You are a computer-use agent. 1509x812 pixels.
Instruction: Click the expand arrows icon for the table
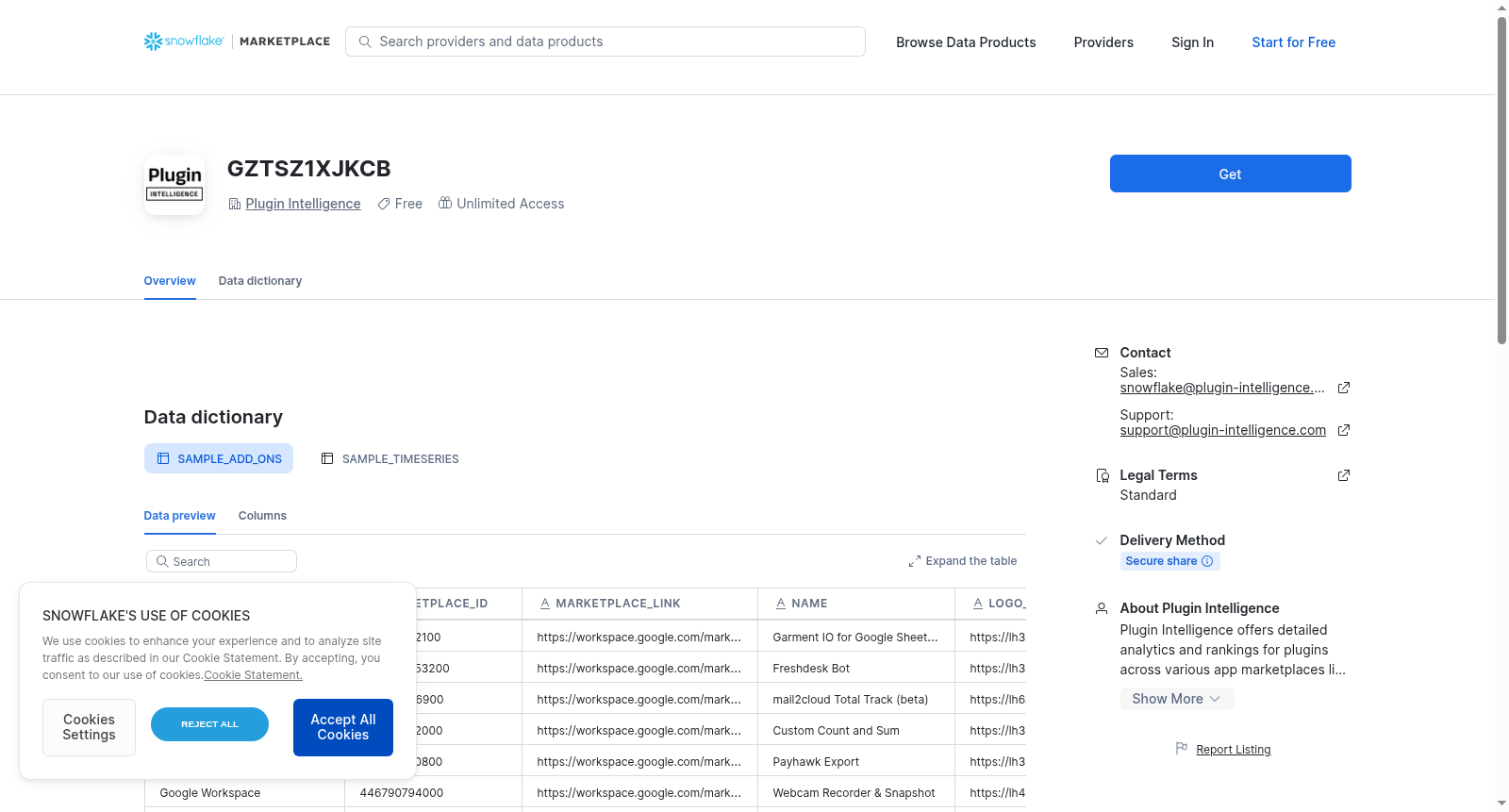pos(914,561)
